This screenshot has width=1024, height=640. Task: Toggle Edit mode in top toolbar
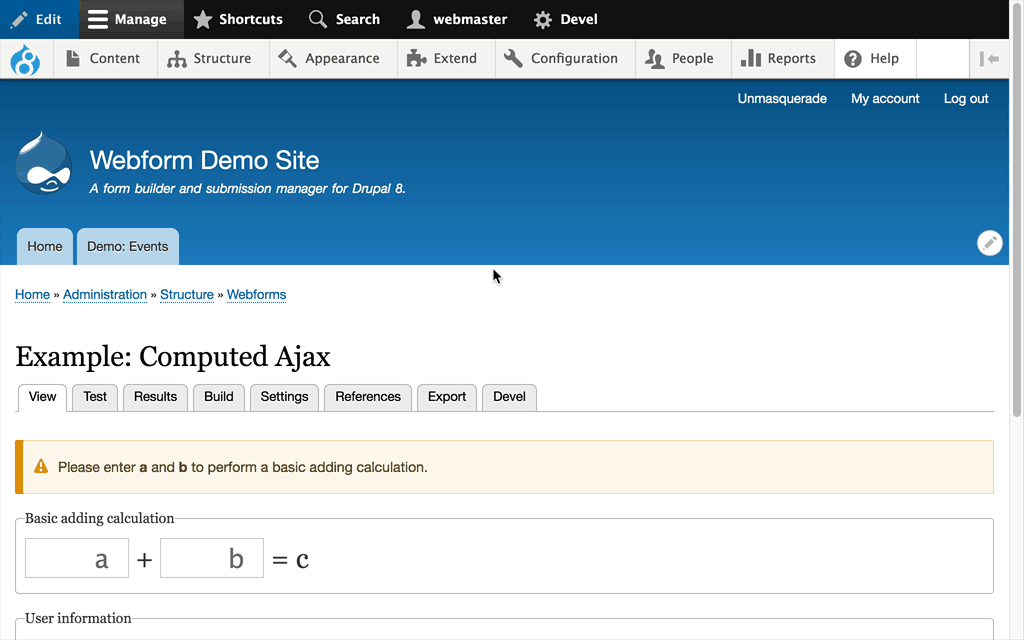[x=39, y=20]
